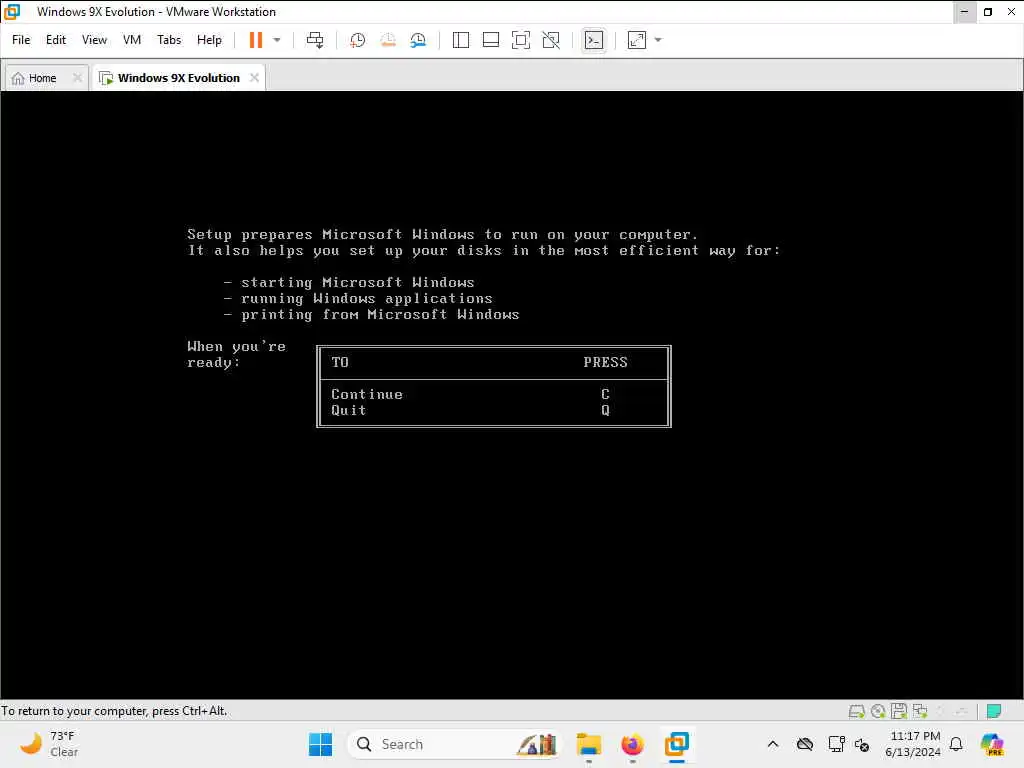Screen dimensions: 1024x768
Task: Expand the stretch guest dropdown arrow
Action: [658, 40]
